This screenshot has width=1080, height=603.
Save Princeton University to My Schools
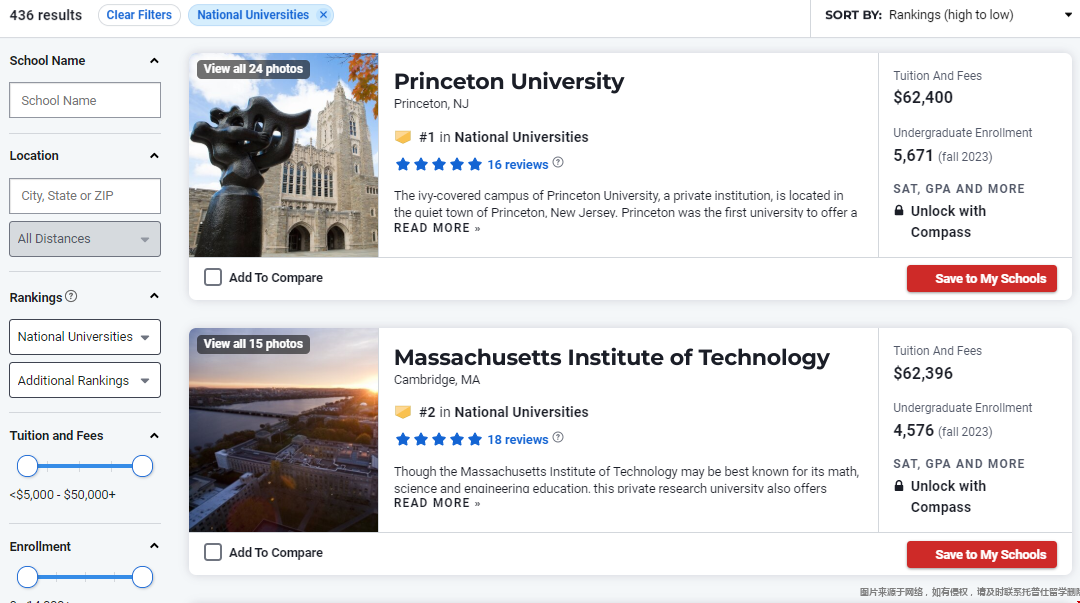(982, 278)
